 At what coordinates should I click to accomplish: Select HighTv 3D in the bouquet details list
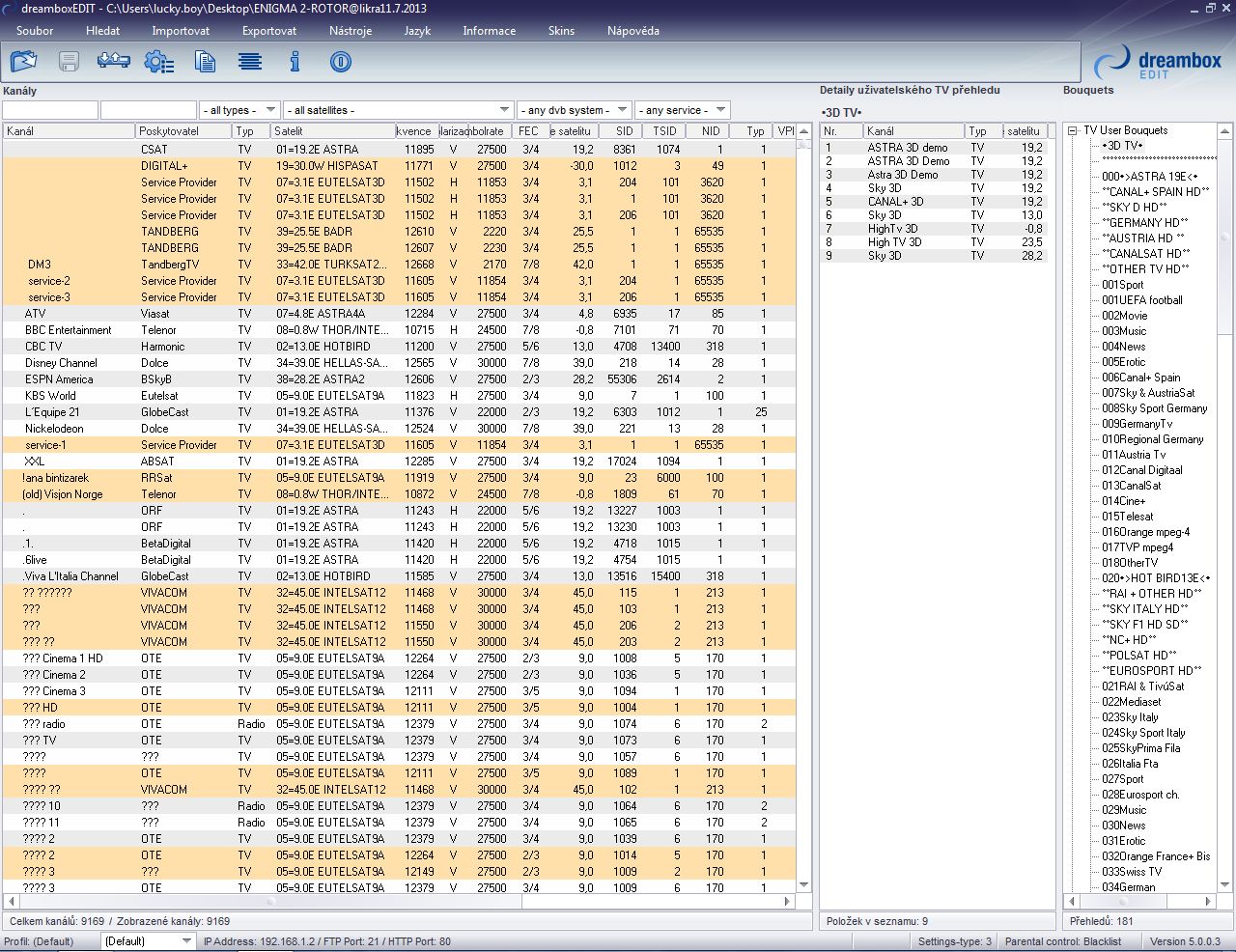click(x=934, y=229)
